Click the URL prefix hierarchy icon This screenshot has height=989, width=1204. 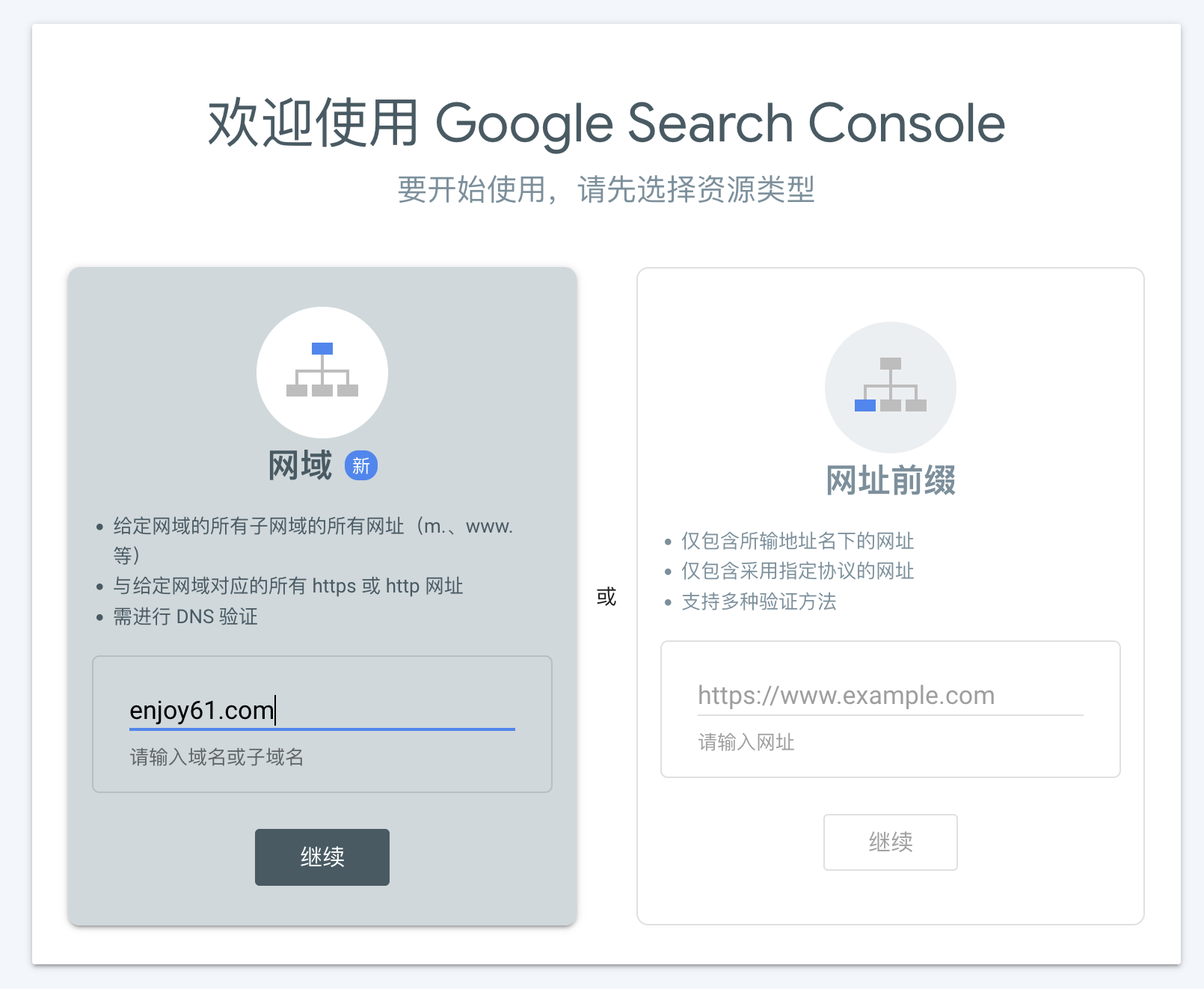(891, 387)
